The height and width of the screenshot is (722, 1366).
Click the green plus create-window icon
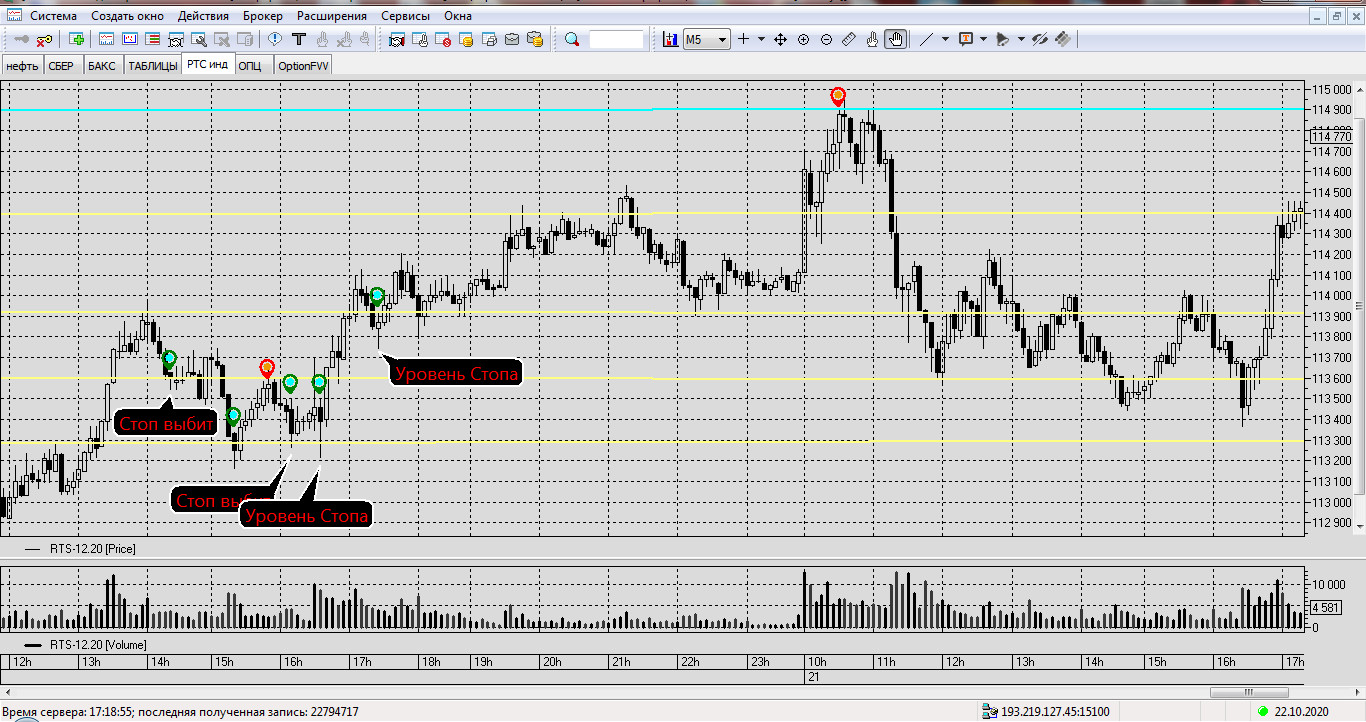pyautogui.click(x=77, y=40)
